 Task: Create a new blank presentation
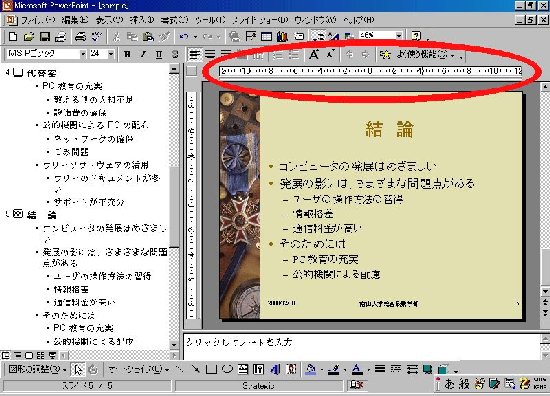[13, 36]
